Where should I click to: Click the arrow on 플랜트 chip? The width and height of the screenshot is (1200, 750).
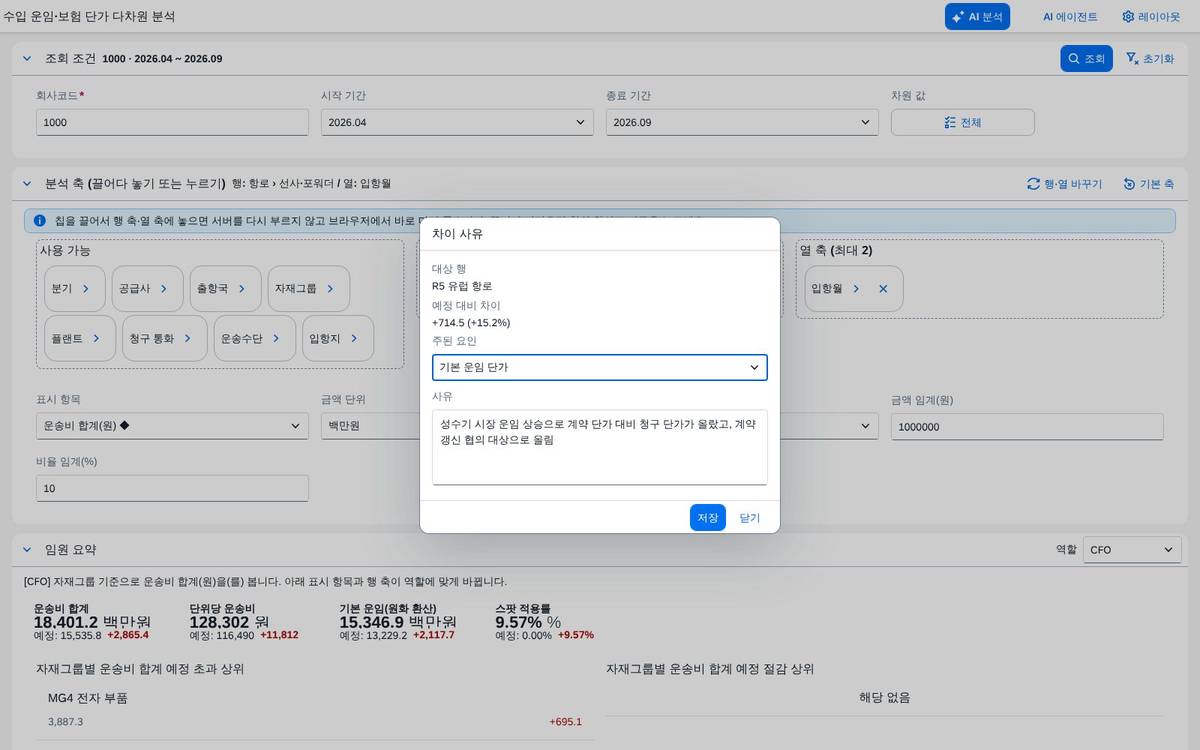click(x=97, y=338)
